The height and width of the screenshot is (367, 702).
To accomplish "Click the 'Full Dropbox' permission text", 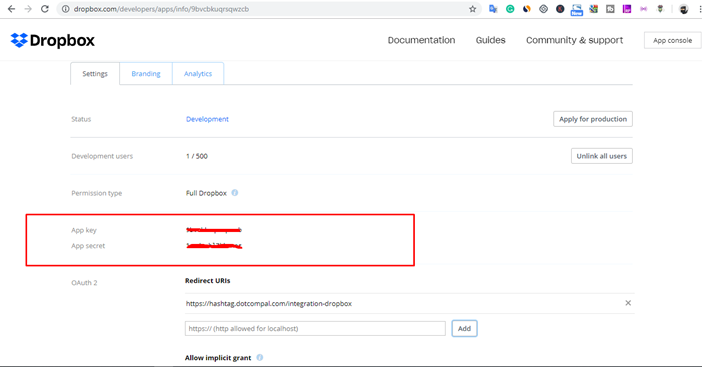I will [206, 193].
